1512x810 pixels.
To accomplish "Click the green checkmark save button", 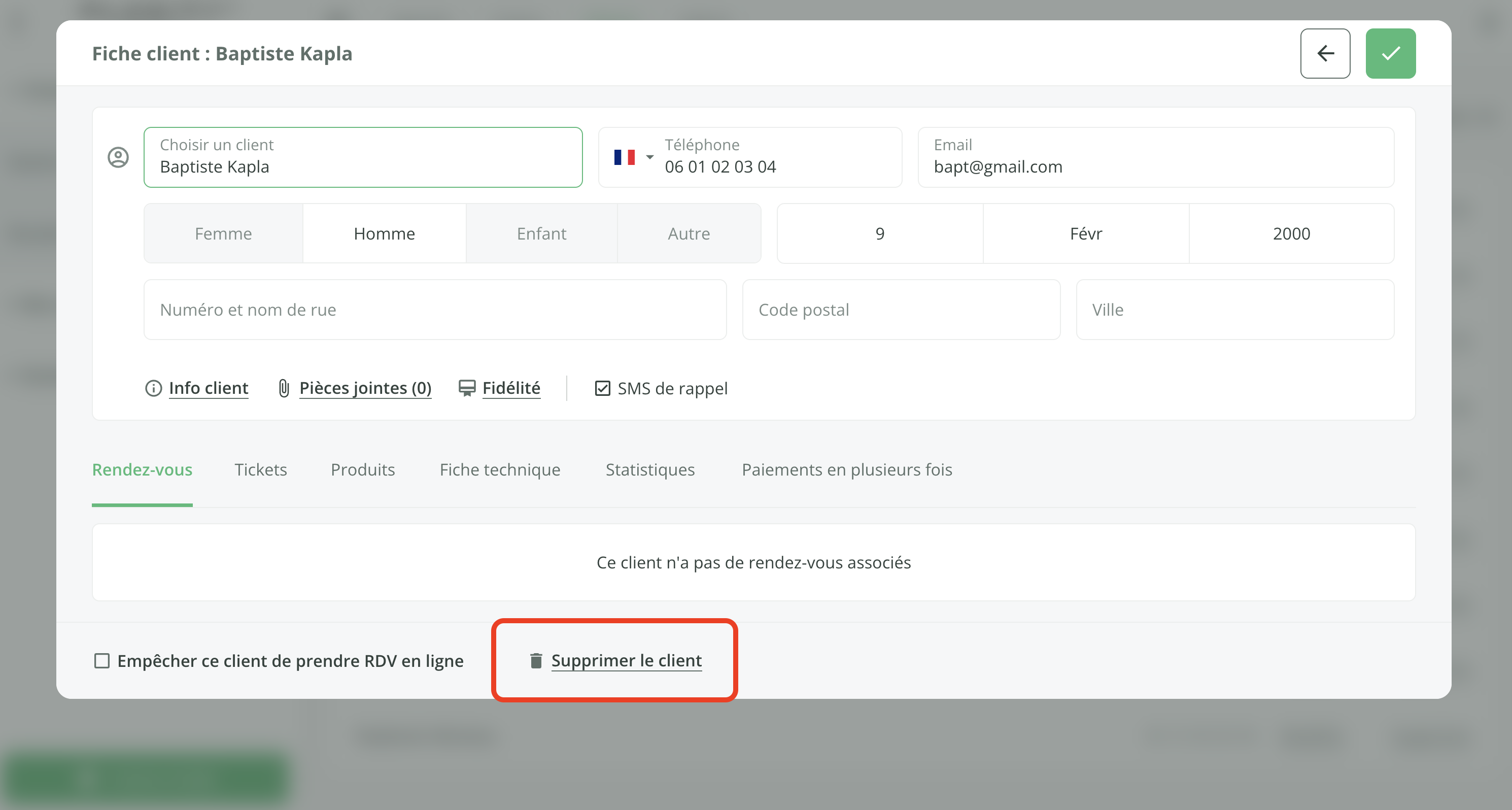I will click(x=1390, y=53).
